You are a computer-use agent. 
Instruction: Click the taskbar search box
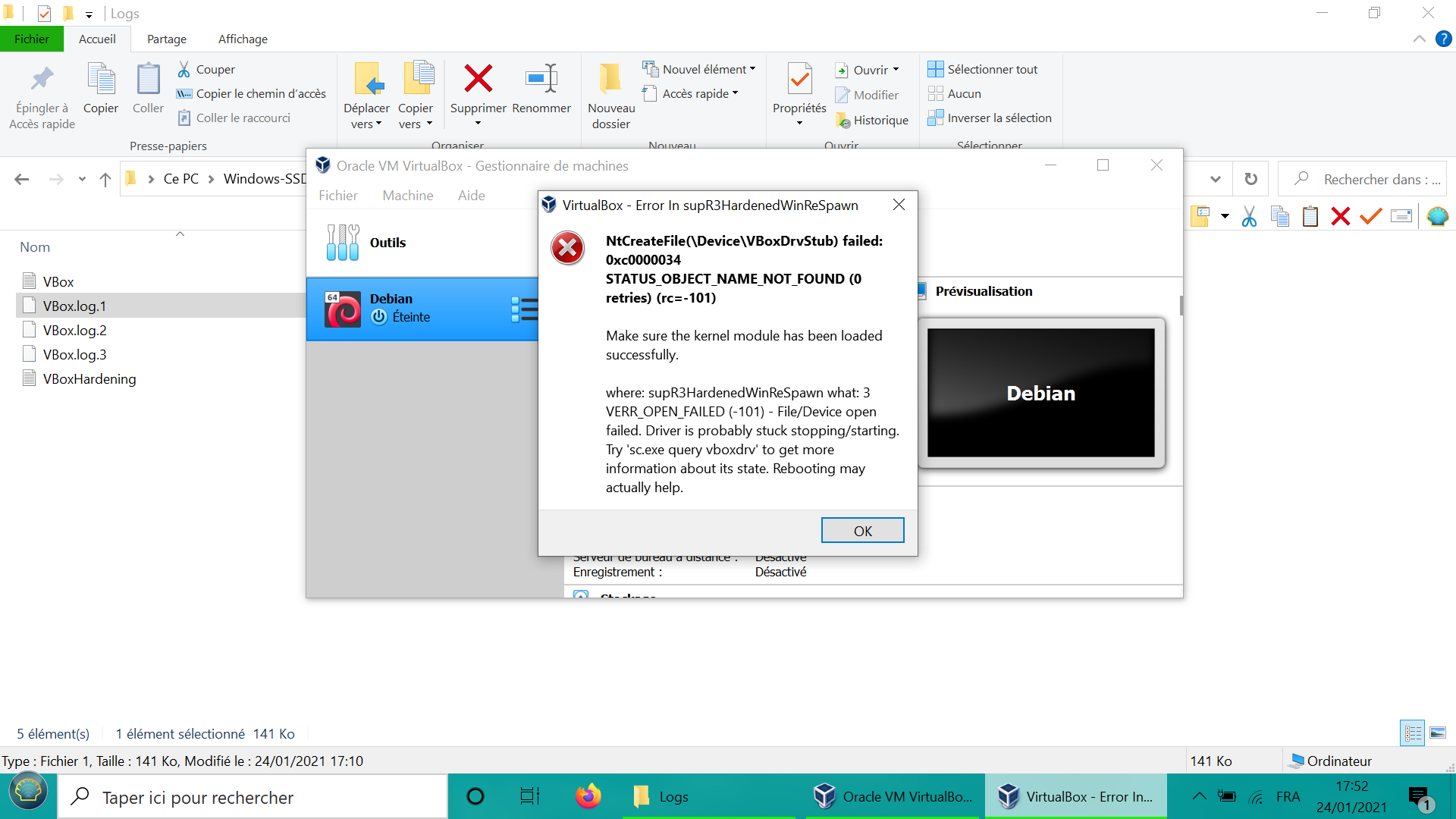pyautogui.click(x=252, y=797)
